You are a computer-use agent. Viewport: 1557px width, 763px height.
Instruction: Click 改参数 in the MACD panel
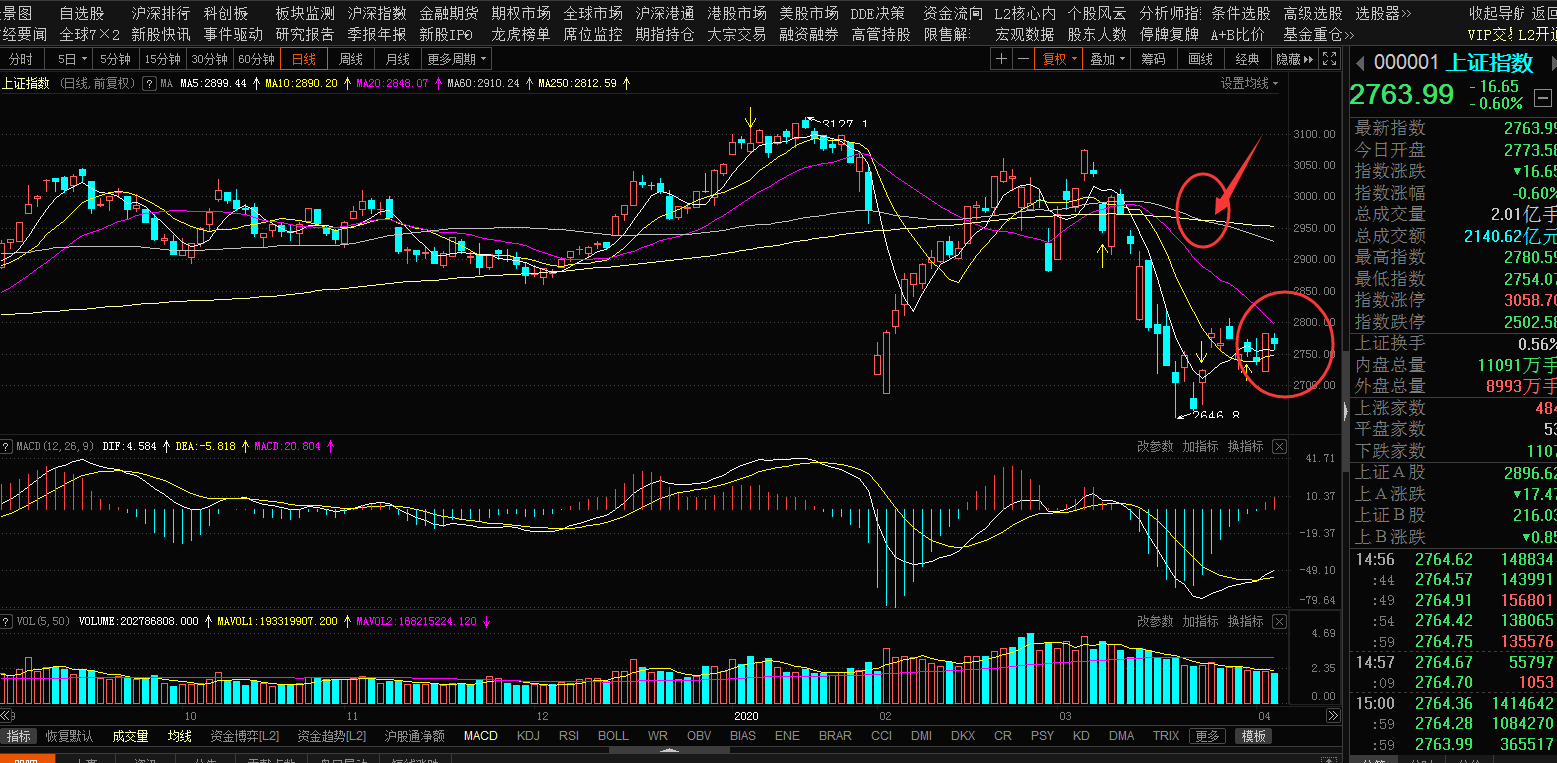tap(1155, 446)
